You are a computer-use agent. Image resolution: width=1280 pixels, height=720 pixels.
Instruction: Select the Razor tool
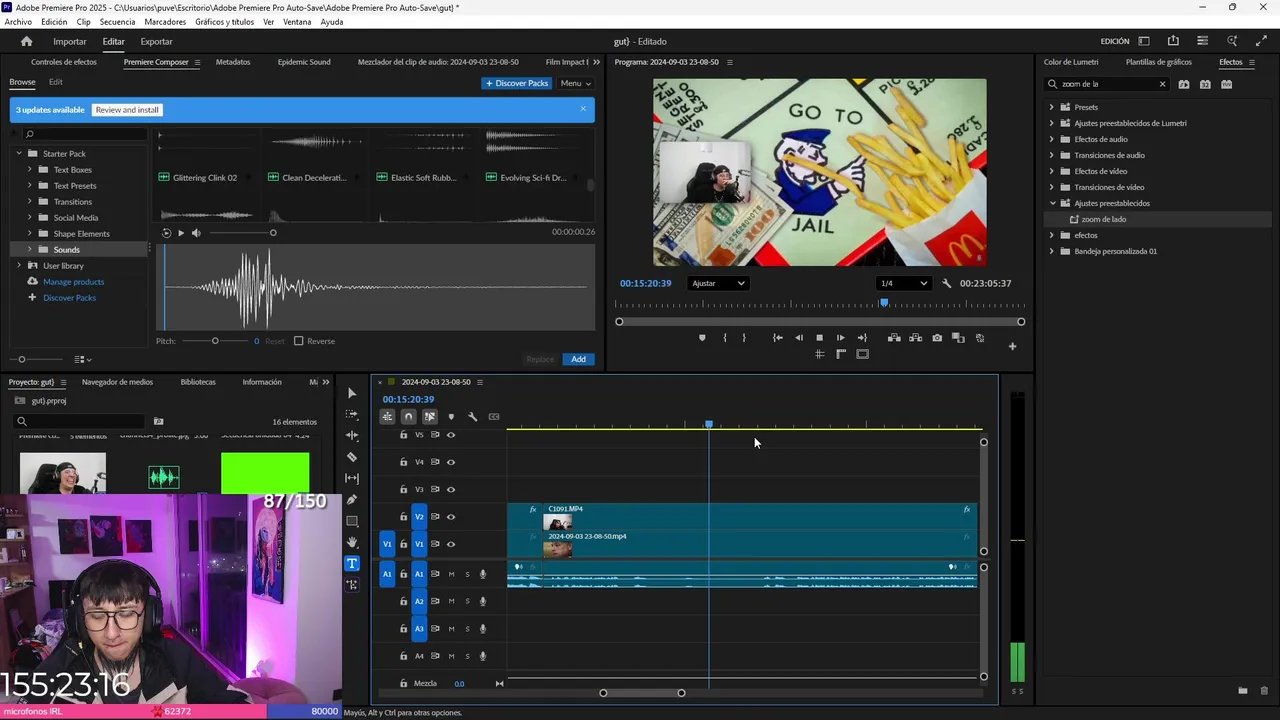(352, 457)
